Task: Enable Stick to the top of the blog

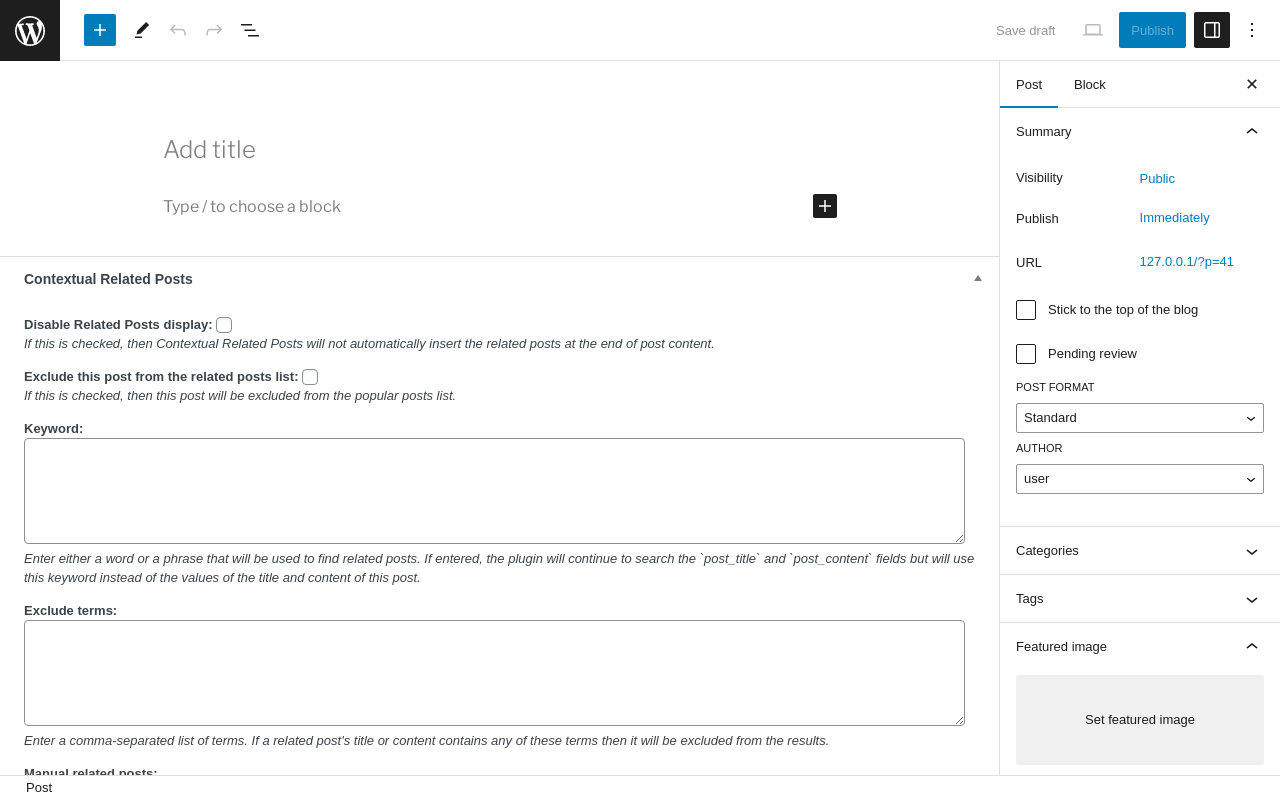Action: tap(1026, 310)
